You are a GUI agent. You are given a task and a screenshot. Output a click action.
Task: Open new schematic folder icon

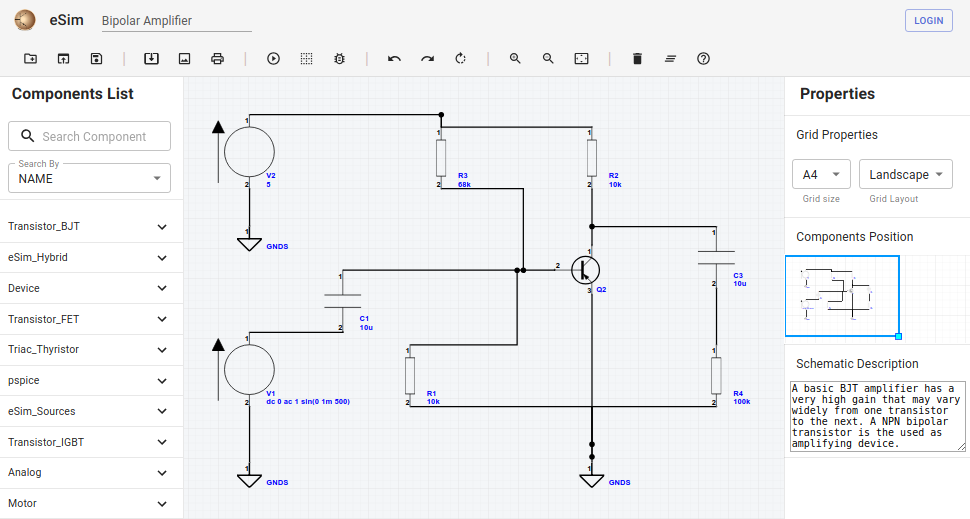tap(30, 59)
